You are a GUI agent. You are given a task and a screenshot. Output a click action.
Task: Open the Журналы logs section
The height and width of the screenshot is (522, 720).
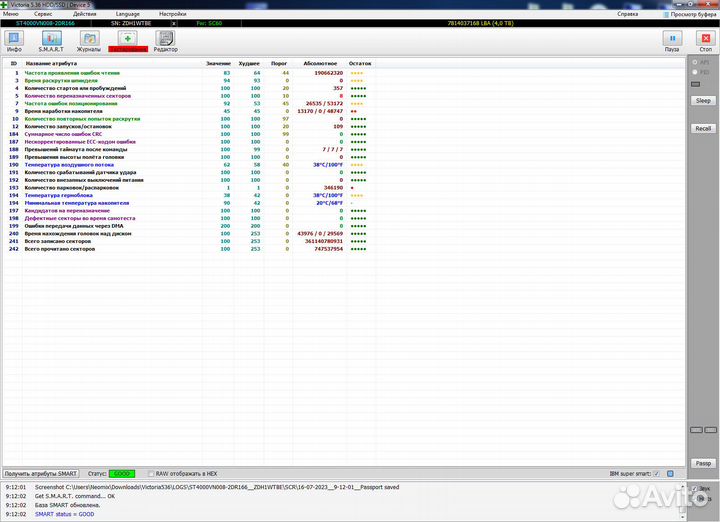point(89,41)
